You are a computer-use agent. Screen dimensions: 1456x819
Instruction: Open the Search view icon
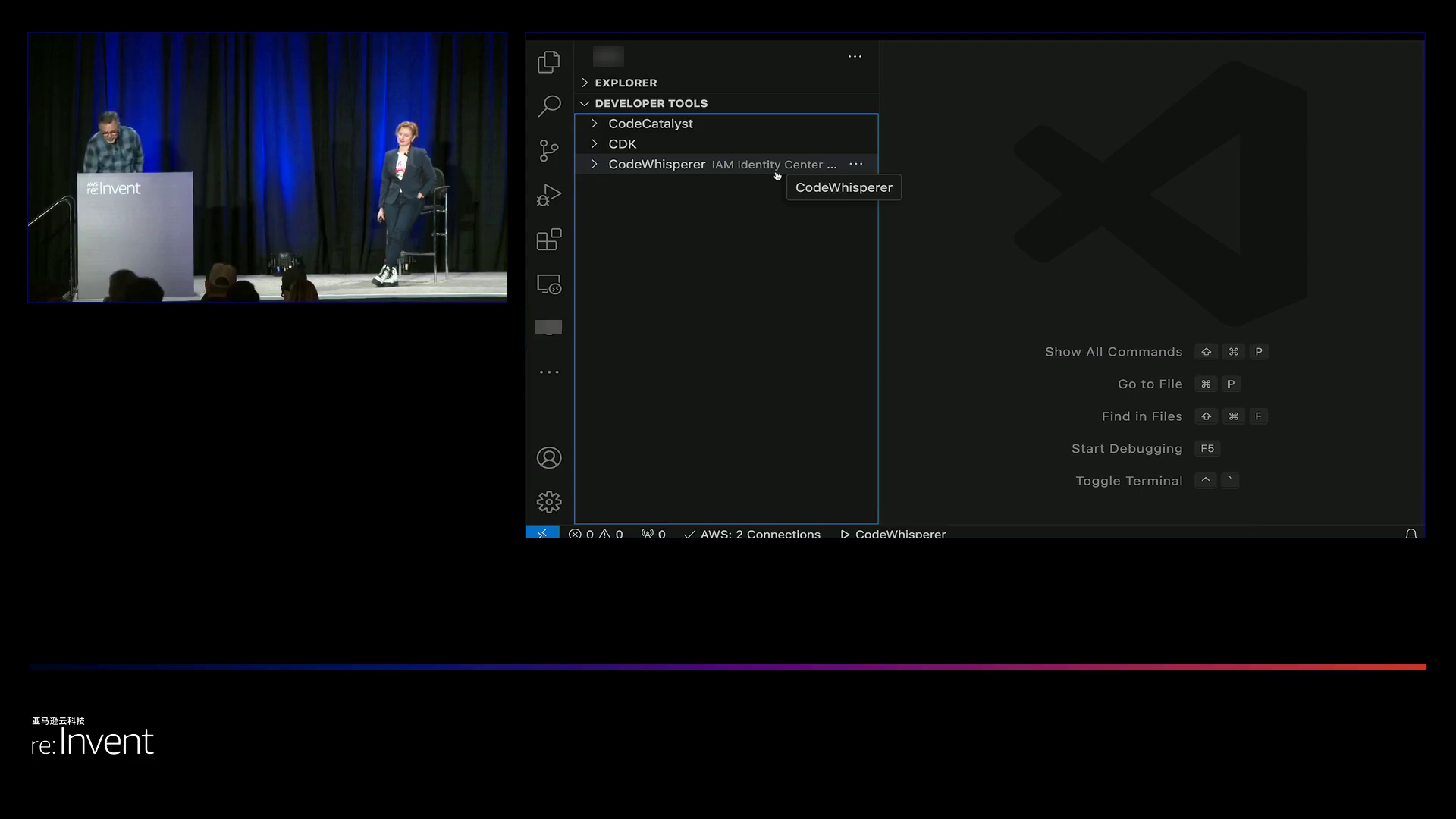(x=548, y=105)
